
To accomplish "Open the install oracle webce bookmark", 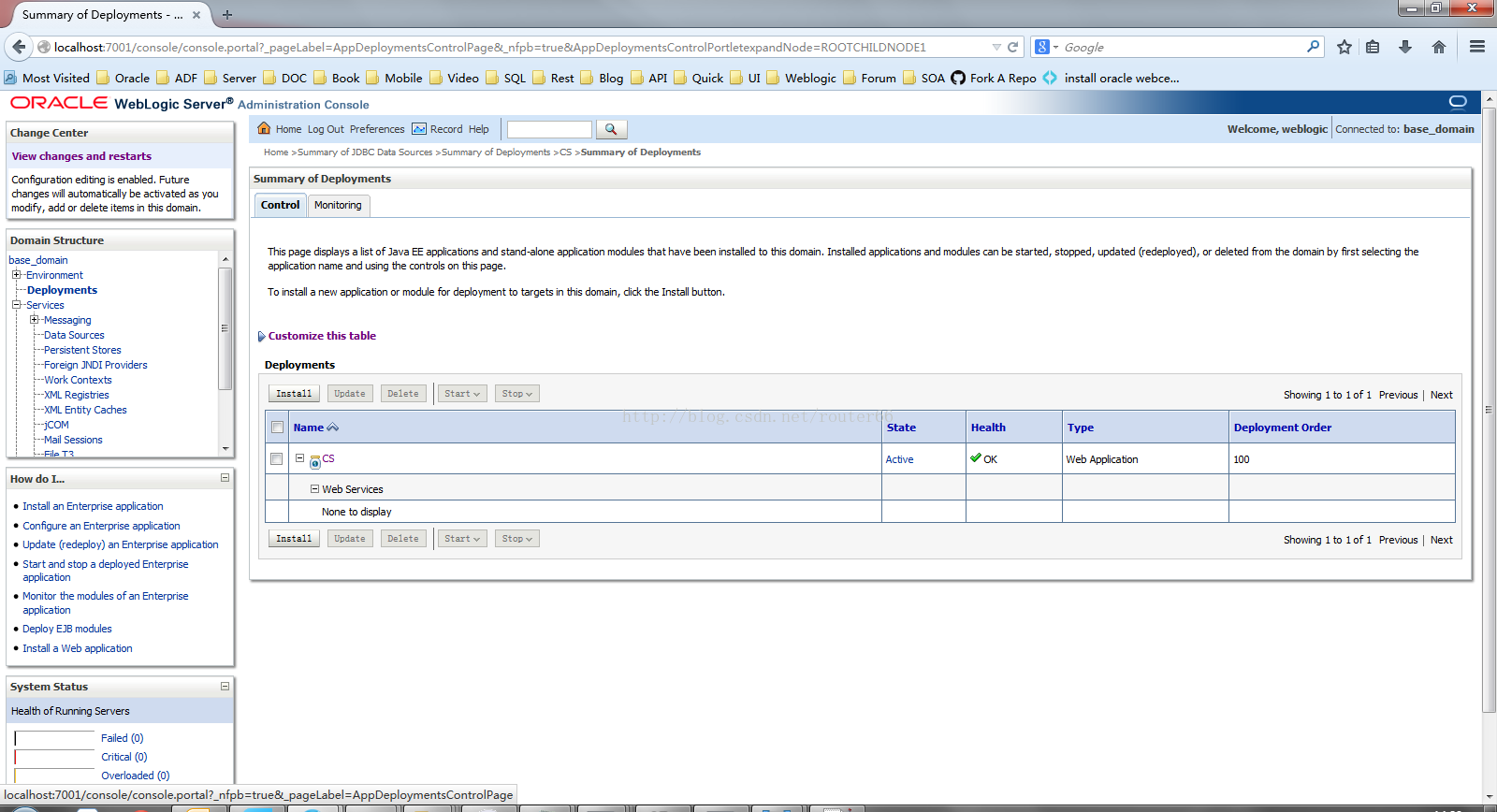I will [1111, 78].
